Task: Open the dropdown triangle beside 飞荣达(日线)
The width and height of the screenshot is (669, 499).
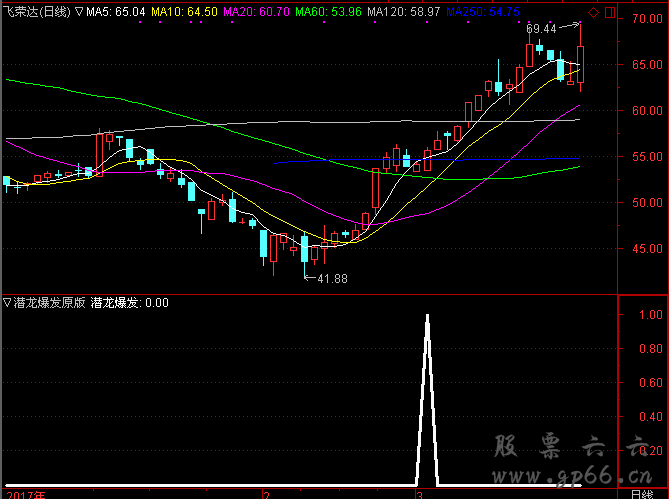Action: click(79, 12)
